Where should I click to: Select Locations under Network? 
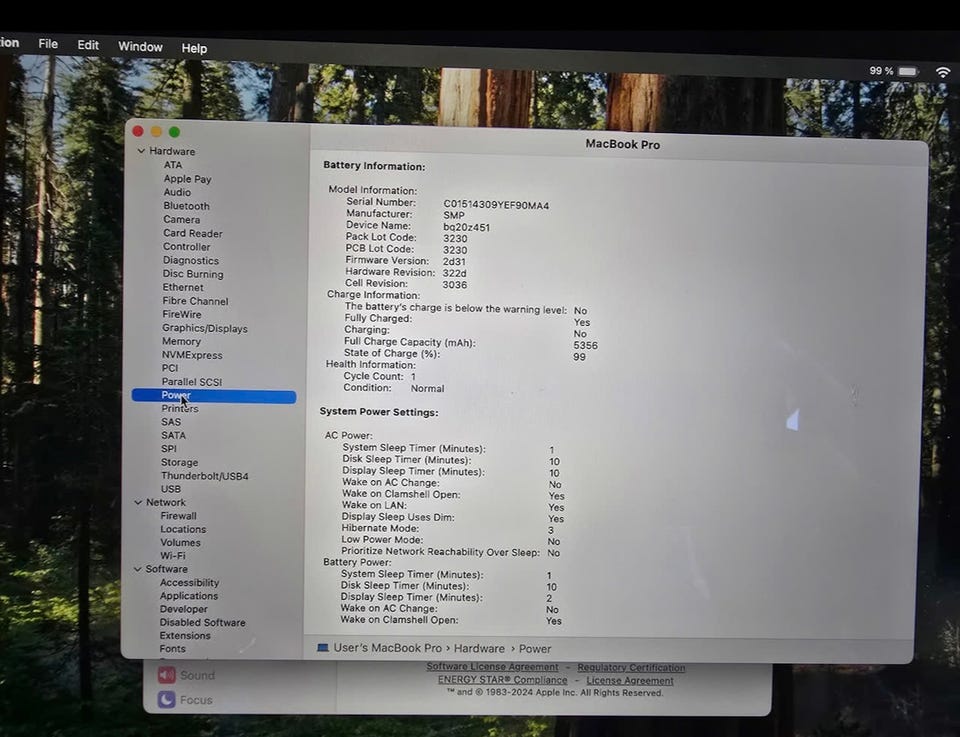pyautogui.click(x=183, y=529)
